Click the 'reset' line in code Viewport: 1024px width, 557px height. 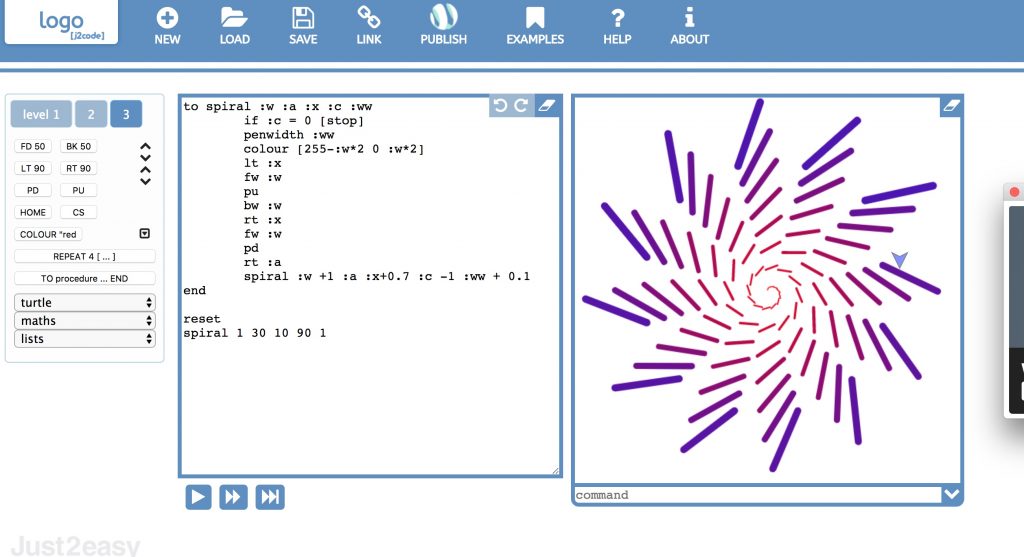(202, 319)
